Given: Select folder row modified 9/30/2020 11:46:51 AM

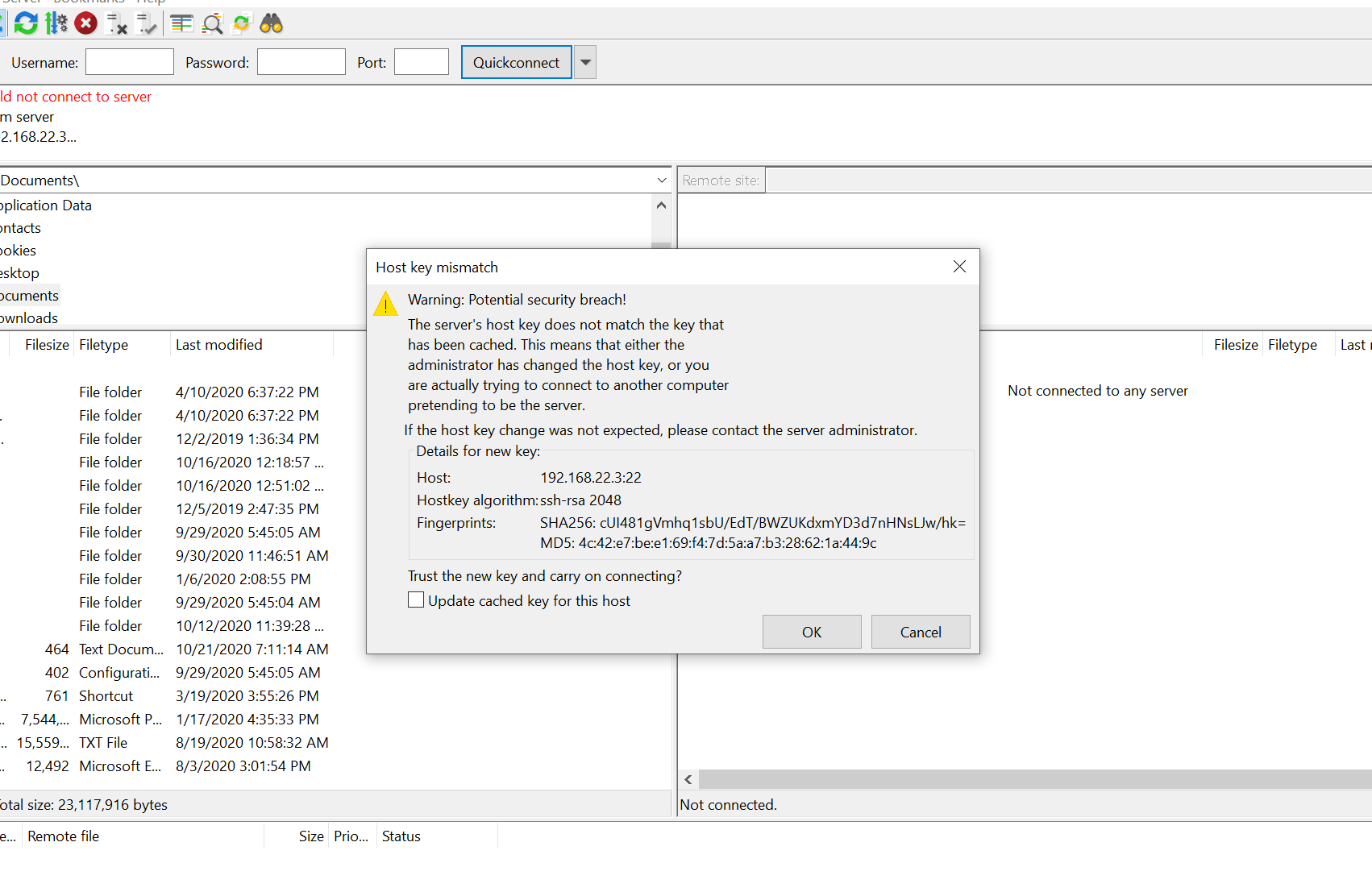Looking at the screenshot, I should pos(165,556).
